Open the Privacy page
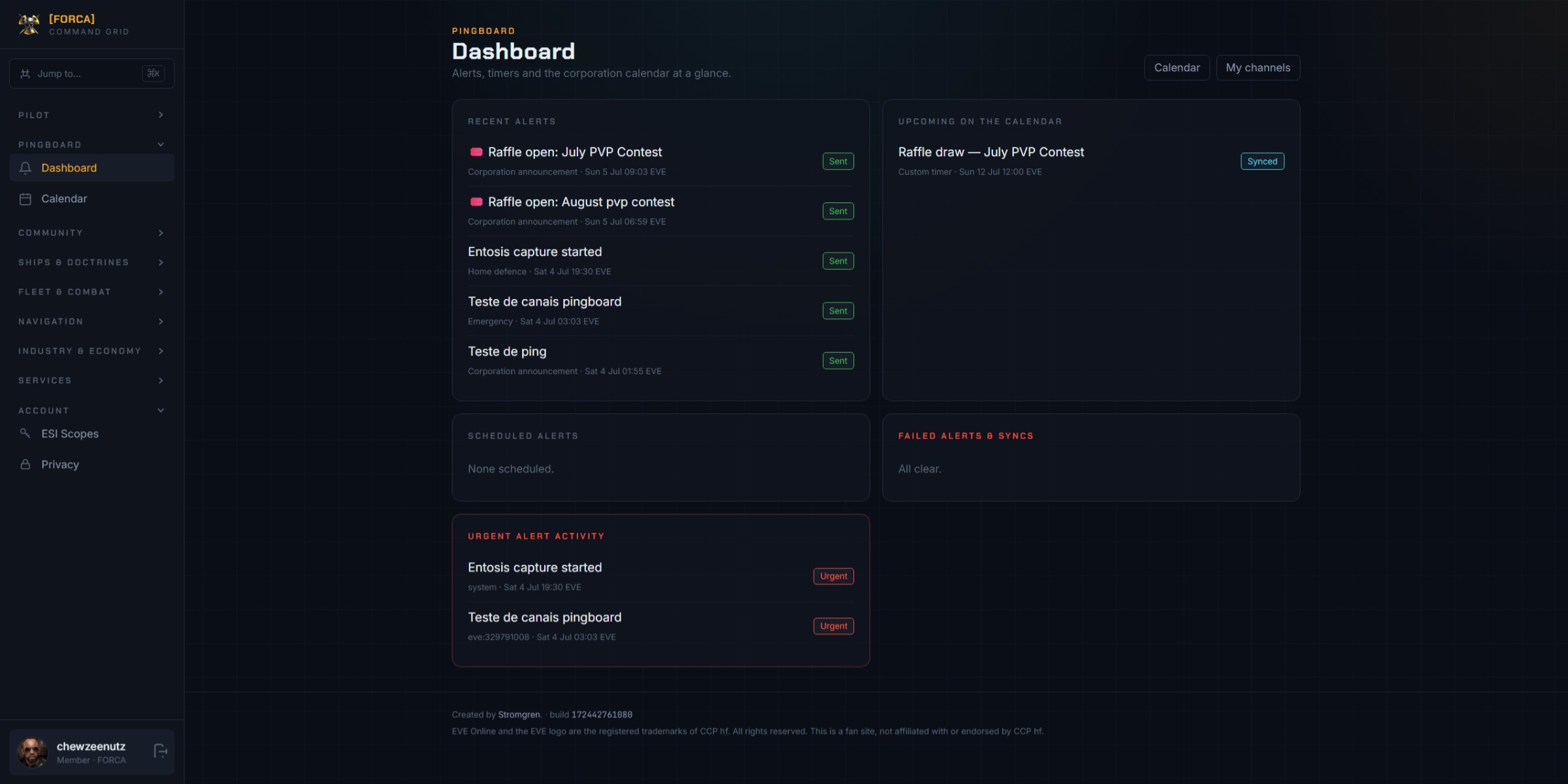This screenshot has height=784, width=1568. pos(91,464)
